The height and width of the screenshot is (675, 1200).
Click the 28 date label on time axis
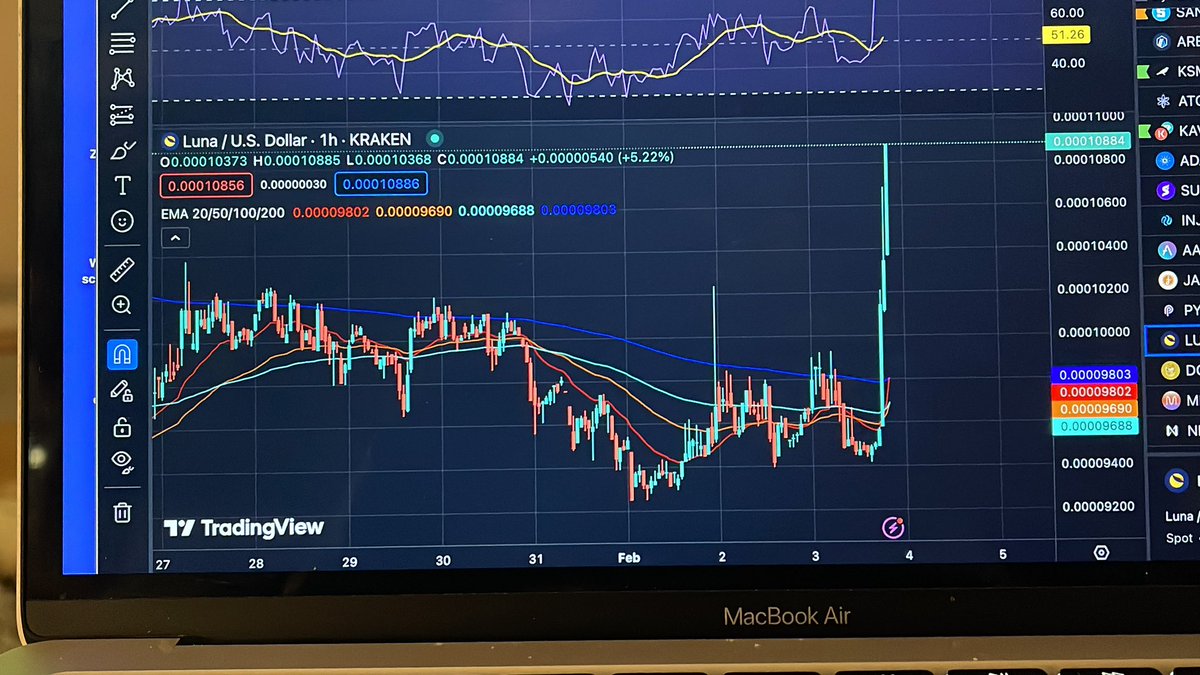point(256,562)
